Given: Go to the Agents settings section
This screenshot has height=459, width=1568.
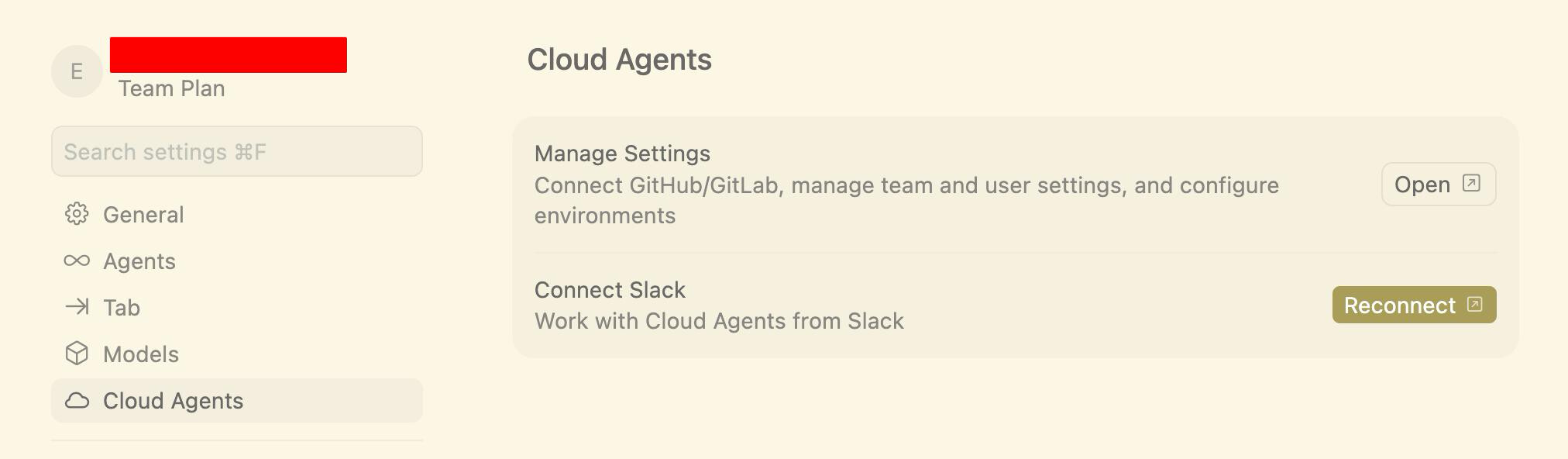Looking at the screenshot, I should [x=237, y=261].
